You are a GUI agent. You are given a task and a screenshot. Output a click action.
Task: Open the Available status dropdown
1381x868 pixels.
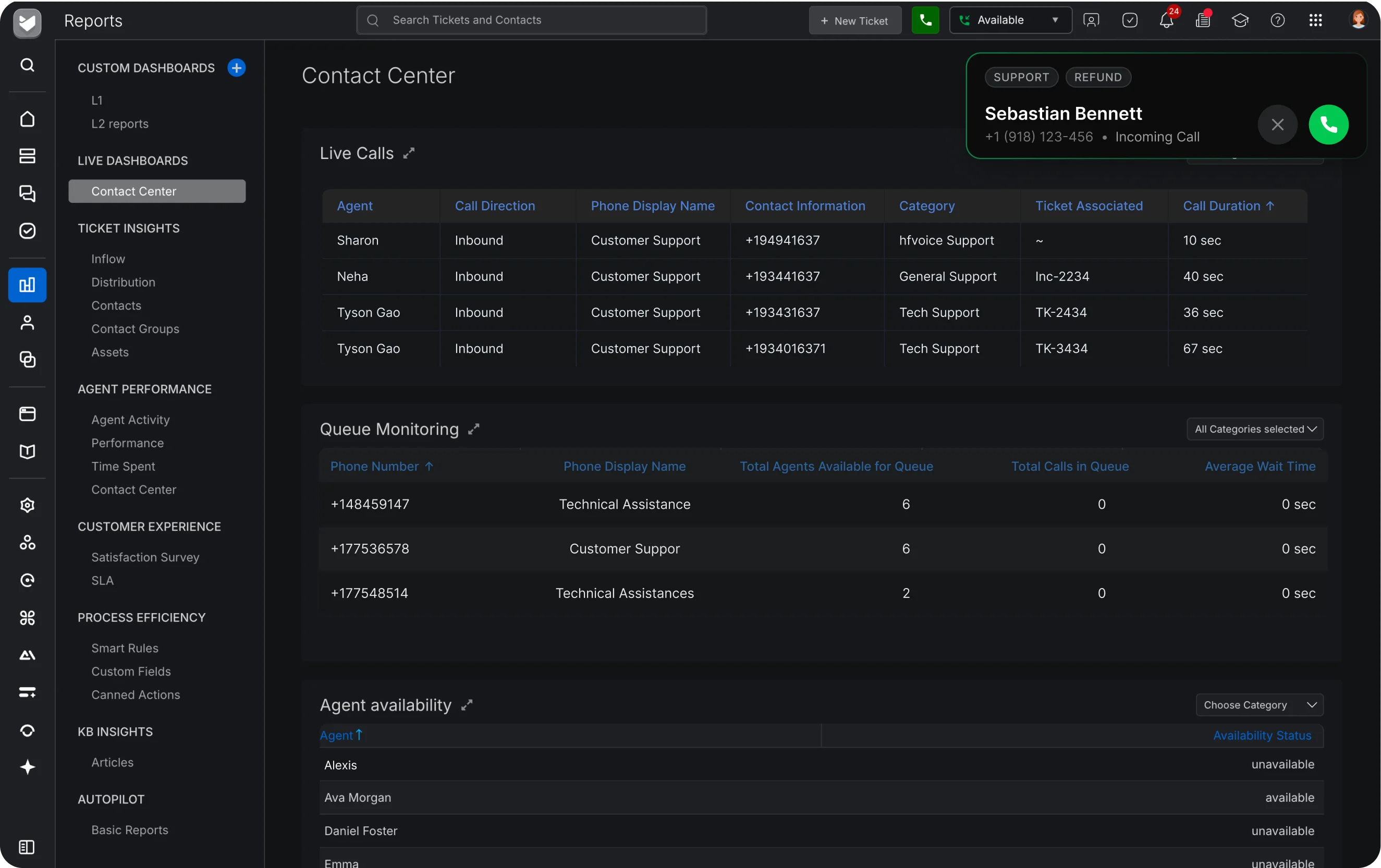pyautogui.click(x=1010, y=20)
